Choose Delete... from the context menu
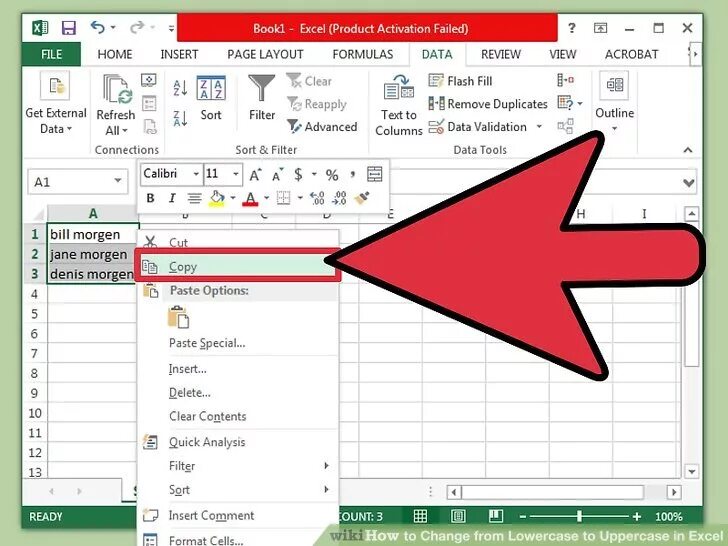This screenshot has width=728, height=546. (x=189, y=393)
